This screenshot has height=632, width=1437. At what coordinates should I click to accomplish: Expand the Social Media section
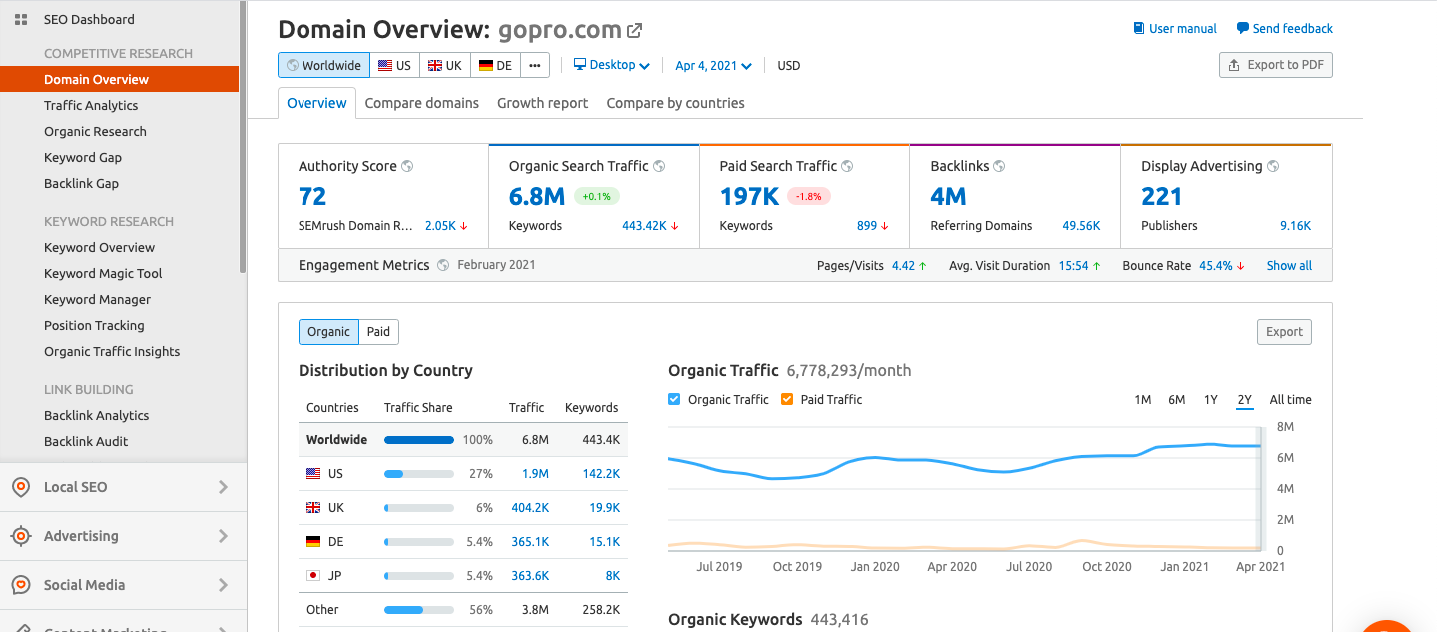(x=223, y=585)
